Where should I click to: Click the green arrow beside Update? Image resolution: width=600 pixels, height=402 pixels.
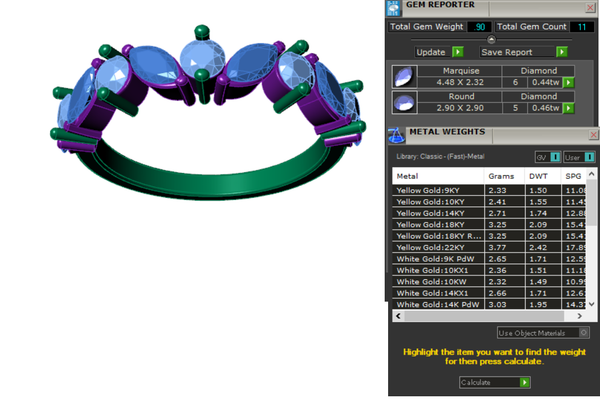[x=458, y=52]
